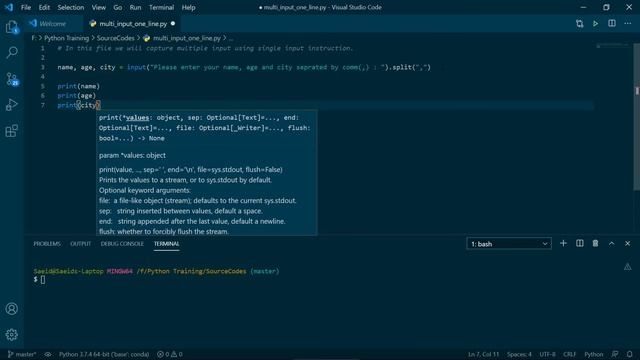Maximize the panel with up chevron
Viewport: 640px width, 360px height.
tap(611, 243)
